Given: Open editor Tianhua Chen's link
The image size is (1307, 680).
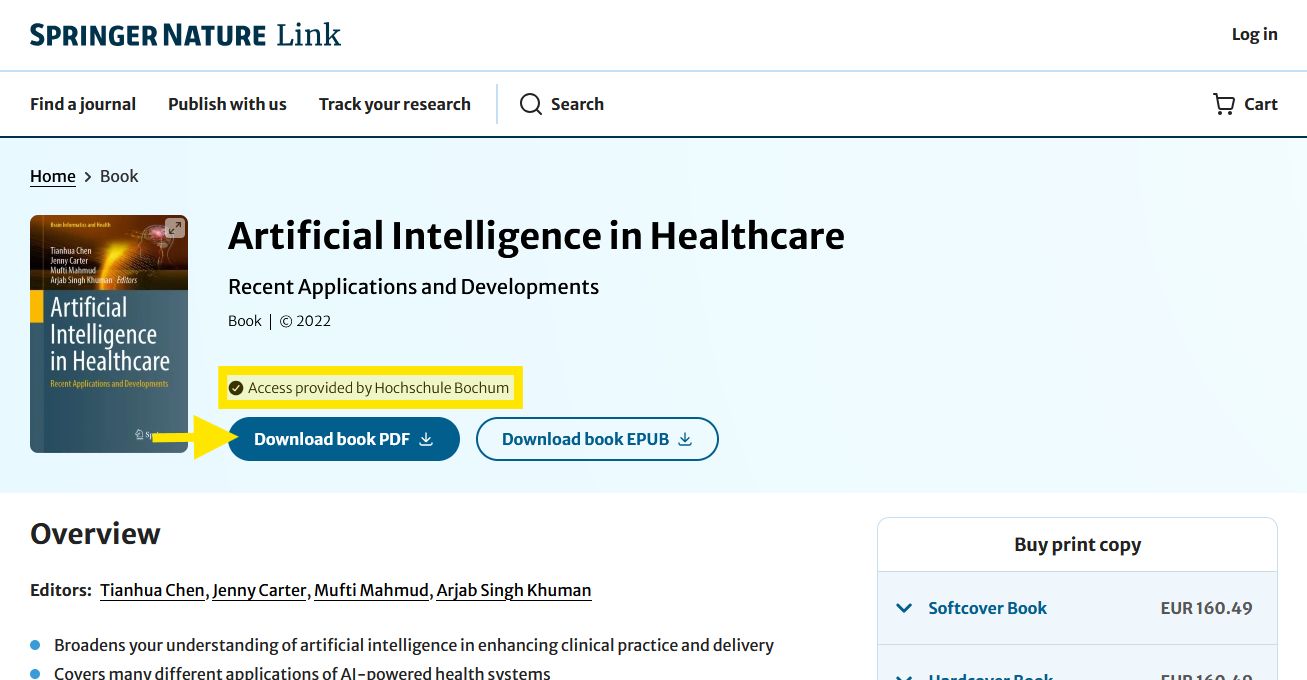Looking at the screenshot, I should (x=152, y=590).
